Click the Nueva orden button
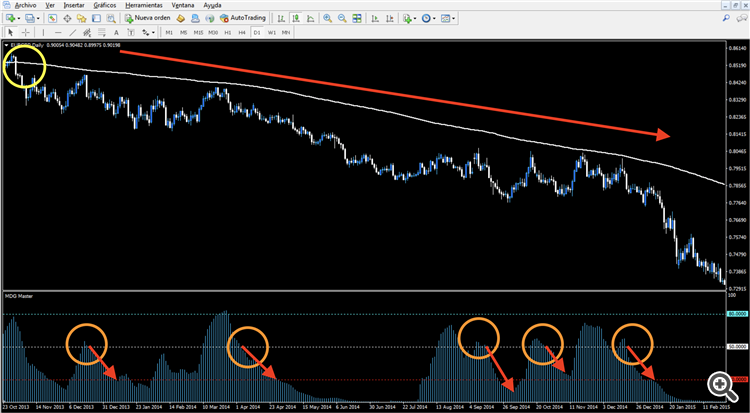 [147, 18]
